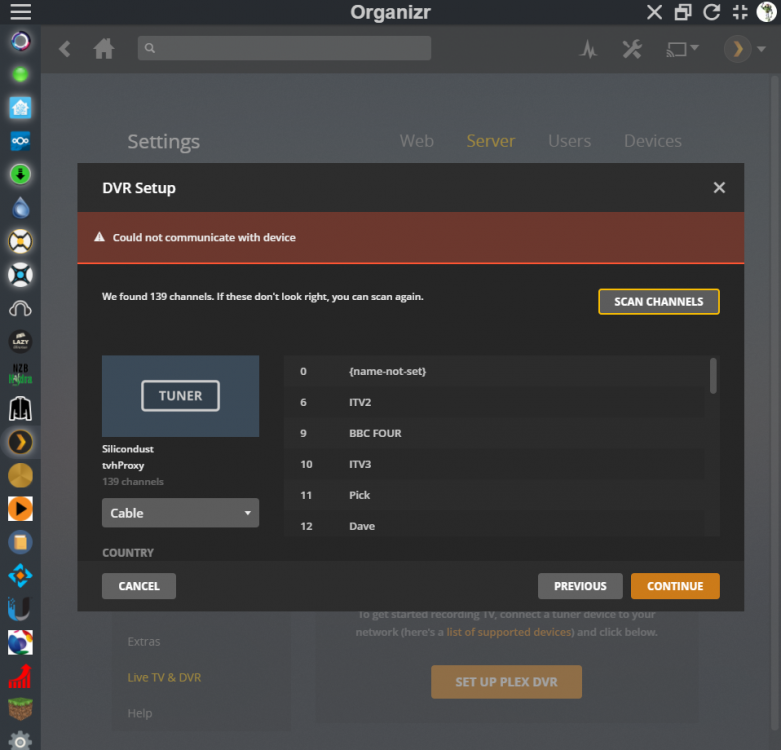
Task: Switch to Web settings tab
Action: [x=416, y=141]
